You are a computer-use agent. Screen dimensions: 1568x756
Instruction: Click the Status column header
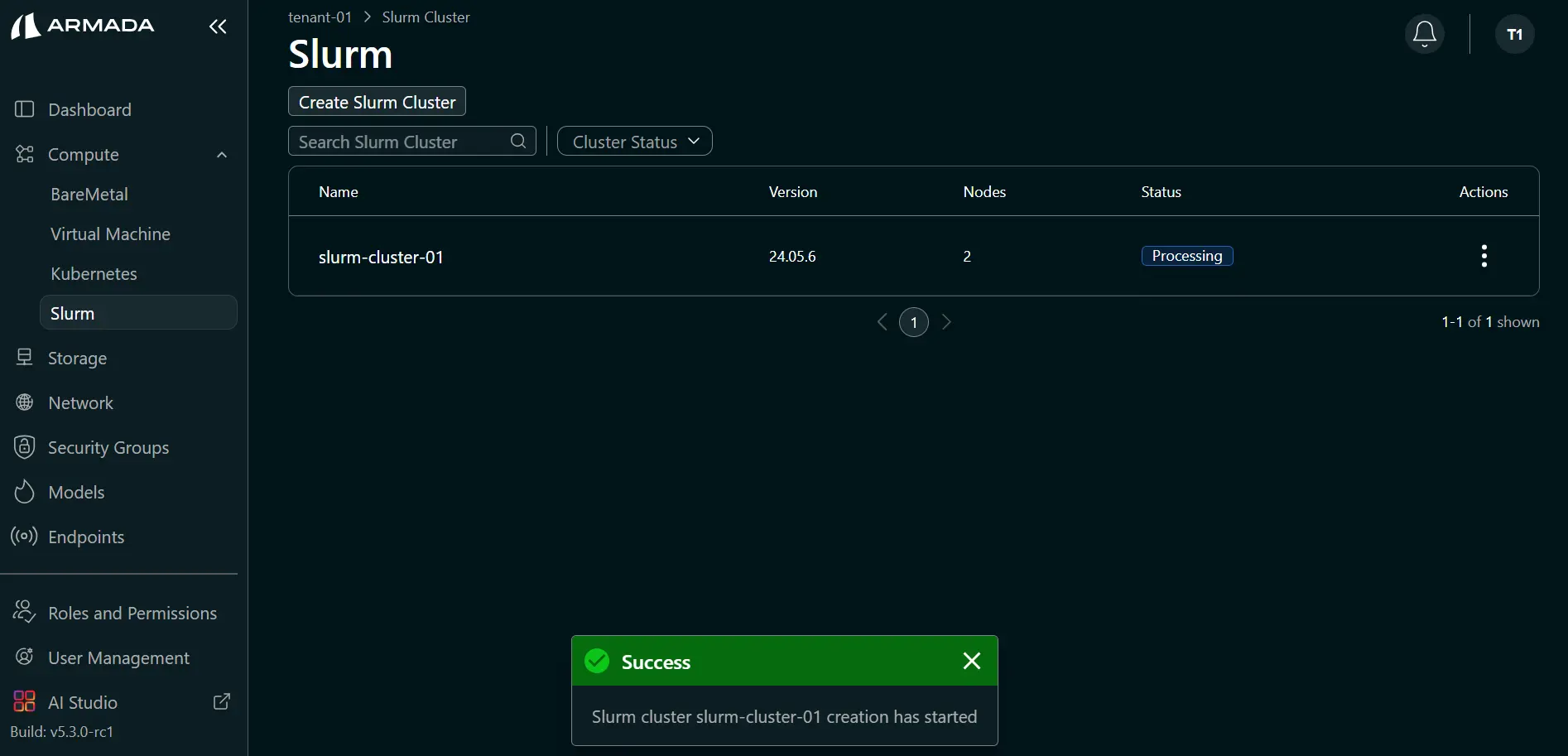[1161, 191]
